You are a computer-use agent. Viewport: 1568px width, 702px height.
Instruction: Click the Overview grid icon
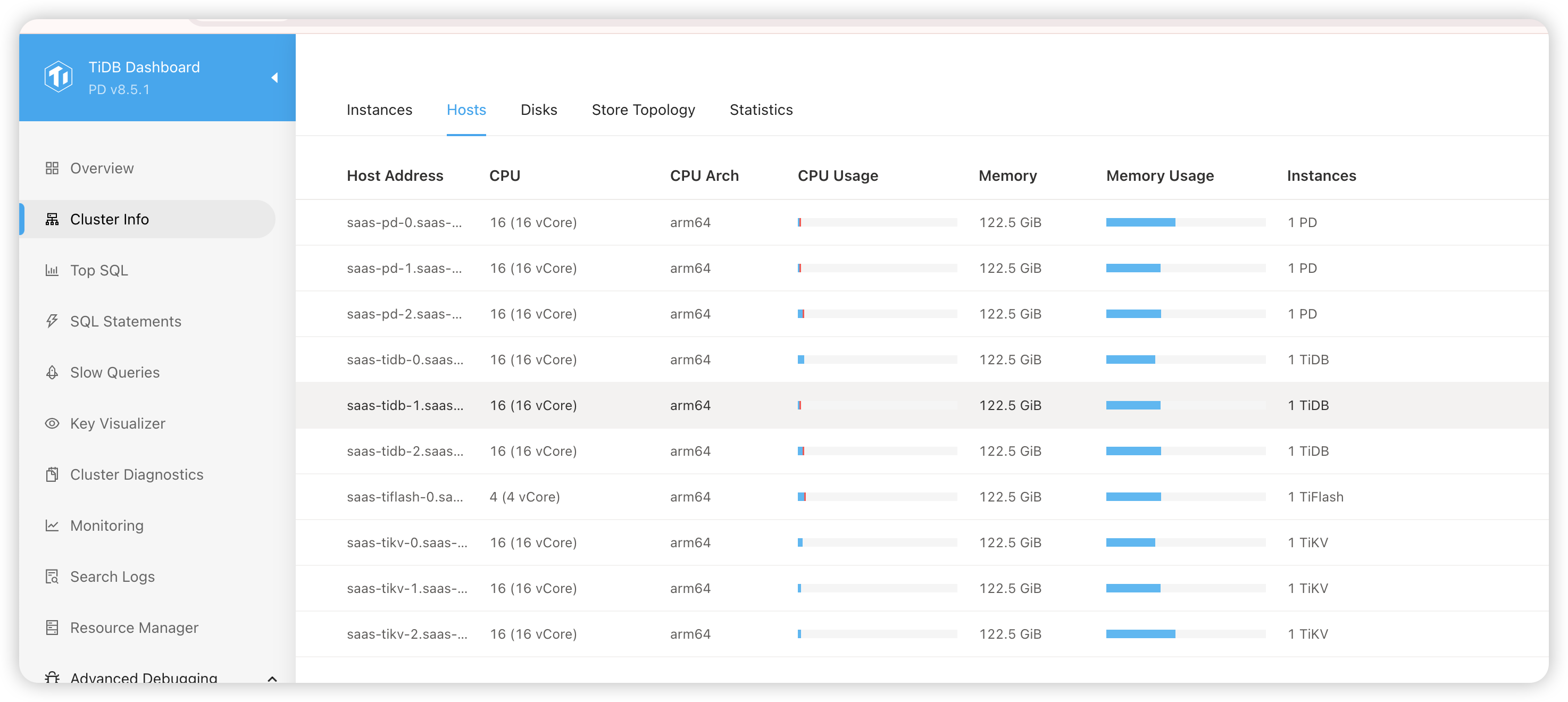tap(52, 168)
